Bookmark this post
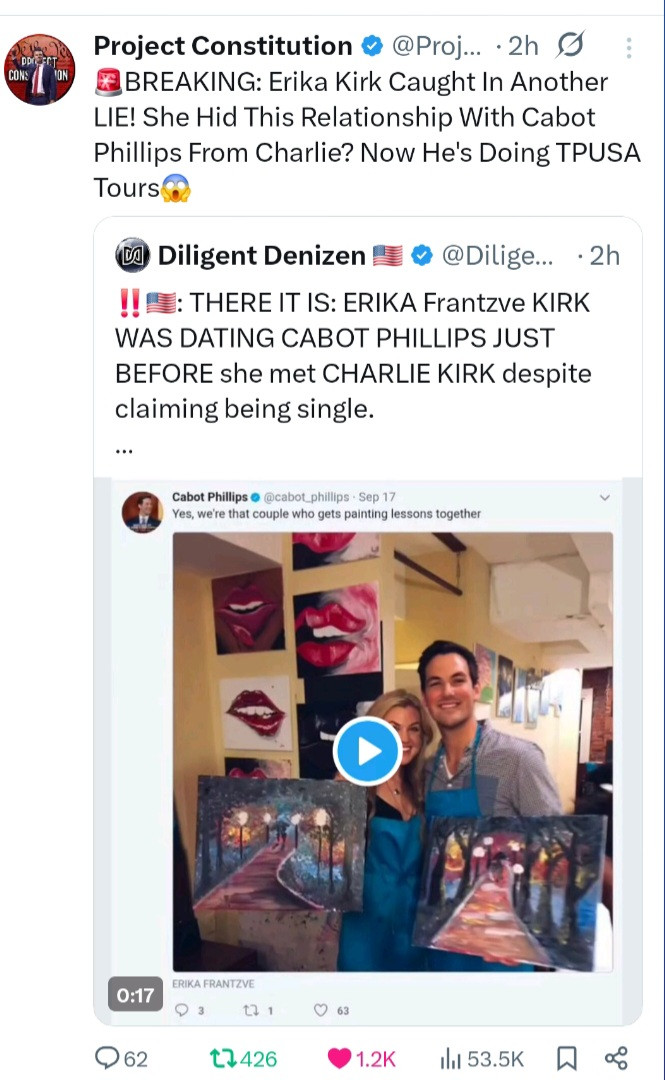Viewport: 665px width, 1080px height. tap(566, 1058)
